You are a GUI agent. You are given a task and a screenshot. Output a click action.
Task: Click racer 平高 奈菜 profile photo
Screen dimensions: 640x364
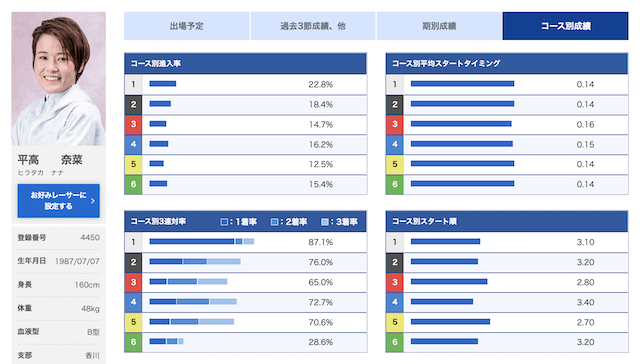[x=58, y=79]
